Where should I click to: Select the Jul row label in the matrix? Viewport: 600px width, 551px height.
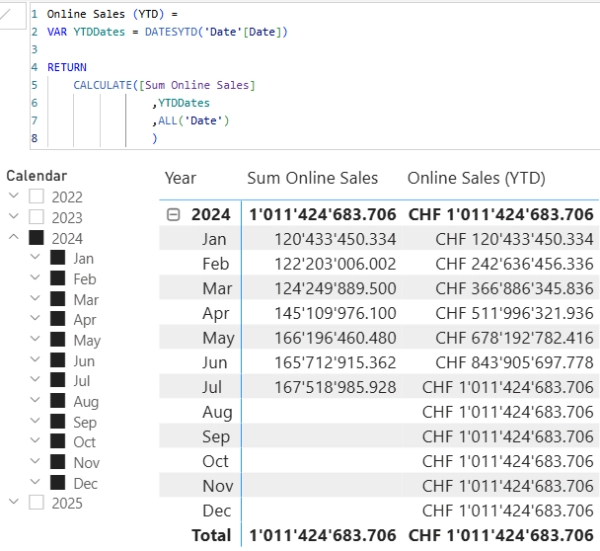[x=214, y=387]
